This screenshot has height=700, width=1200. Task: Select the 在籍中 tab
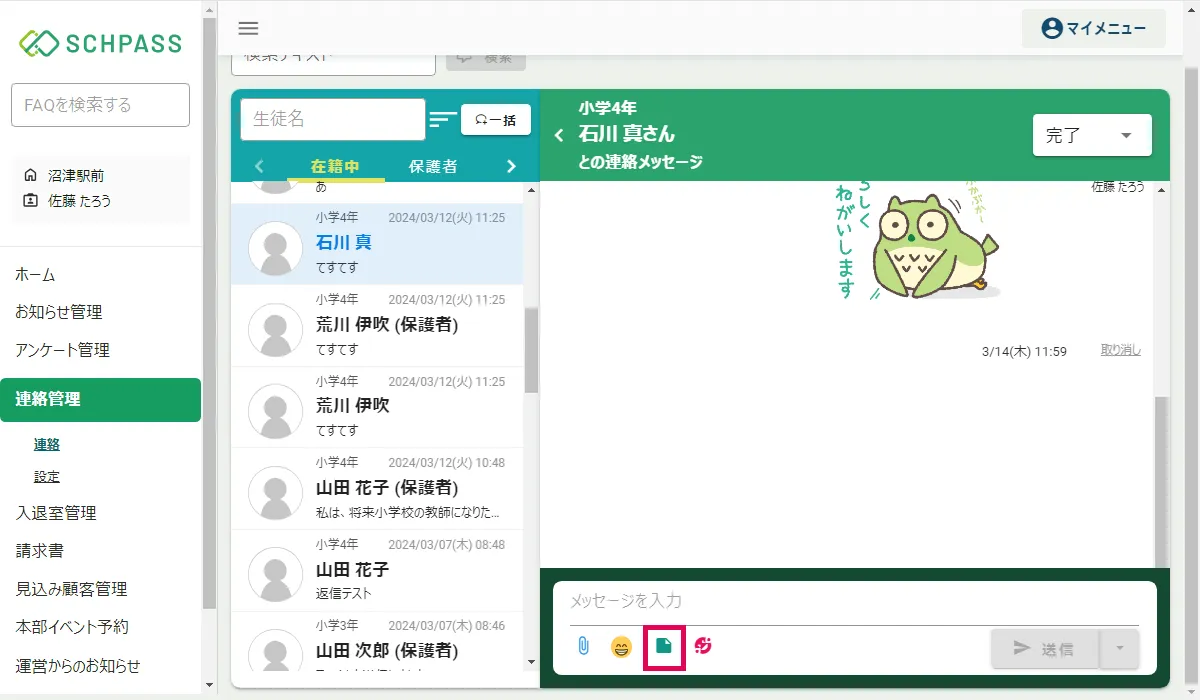[x=335, y=166]
